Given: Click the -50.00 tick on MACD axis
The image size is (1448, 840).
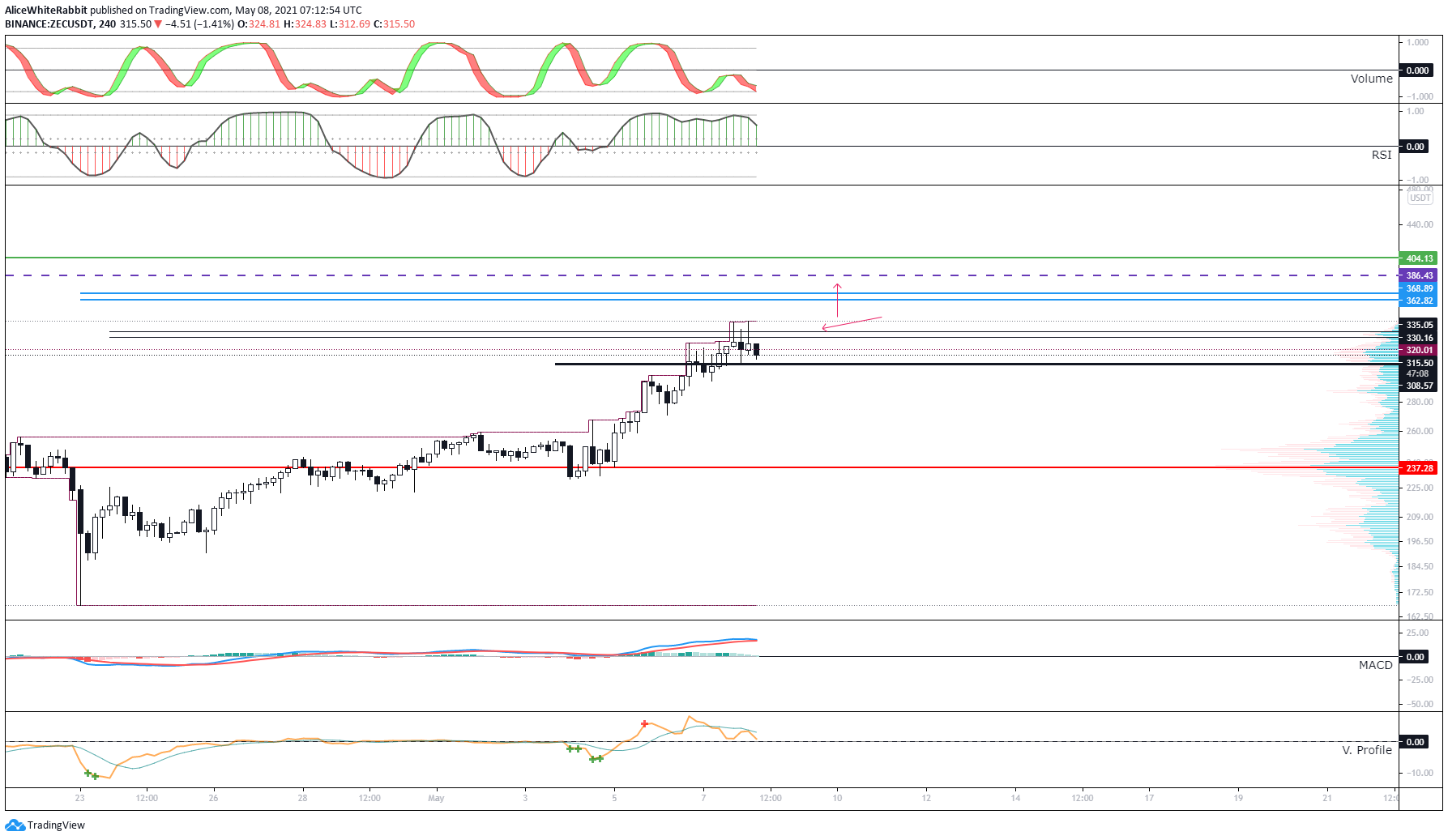Looking at the screenshot, I should coord(1419,704).
